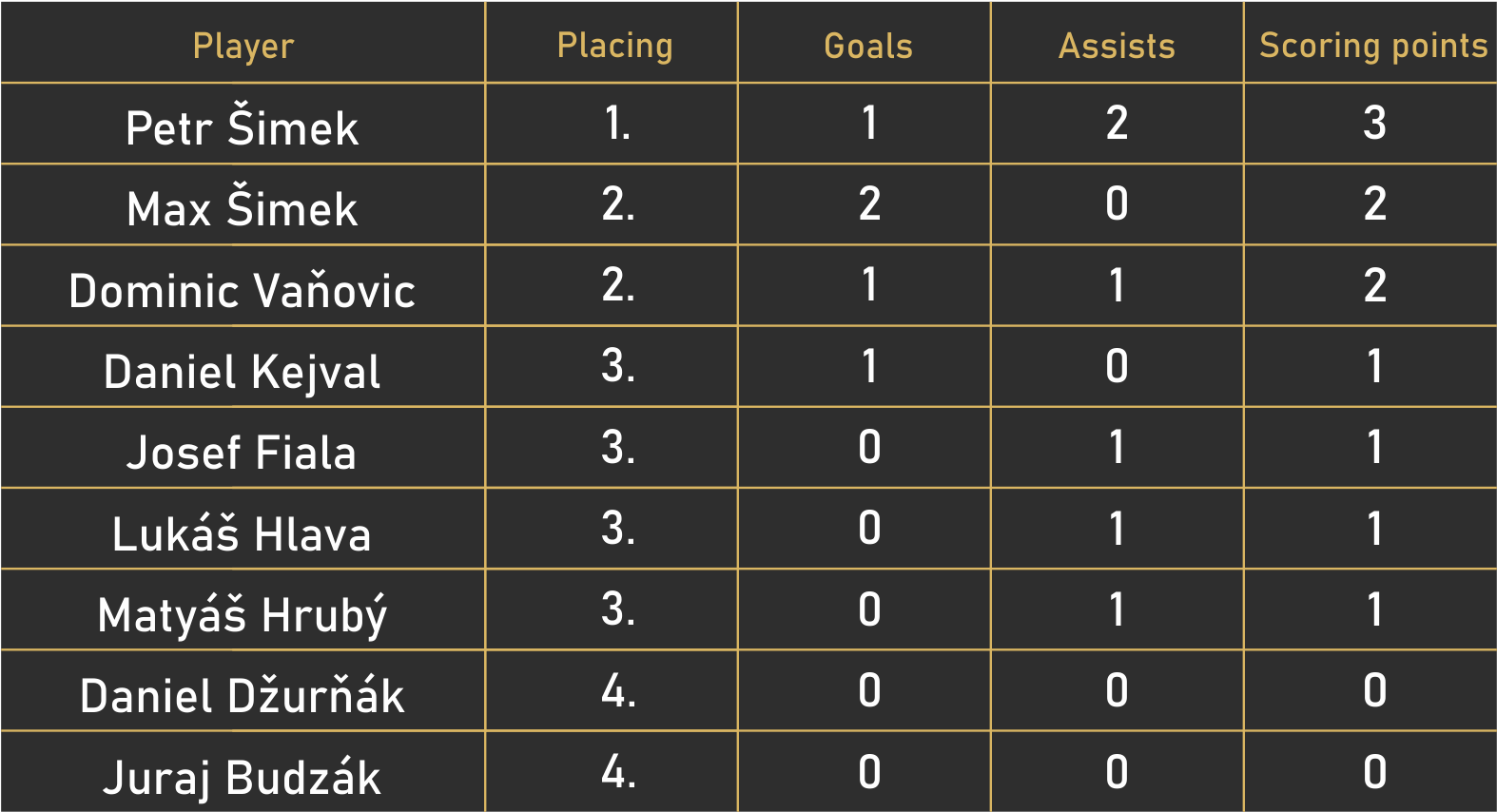
Task: Select Max Šimek's goals cell
Action: click(x=868, y=204)
